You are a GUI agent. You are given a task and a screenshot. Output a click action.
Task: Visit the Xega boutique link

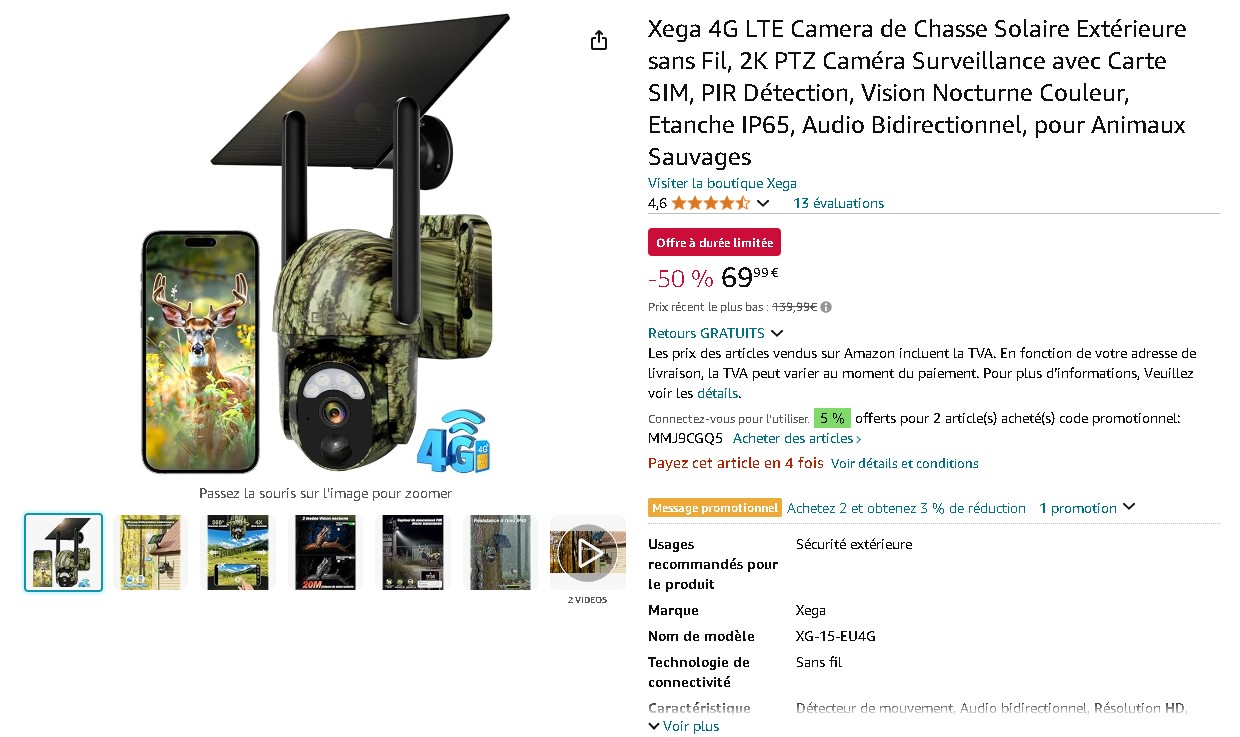coord(722,183)
